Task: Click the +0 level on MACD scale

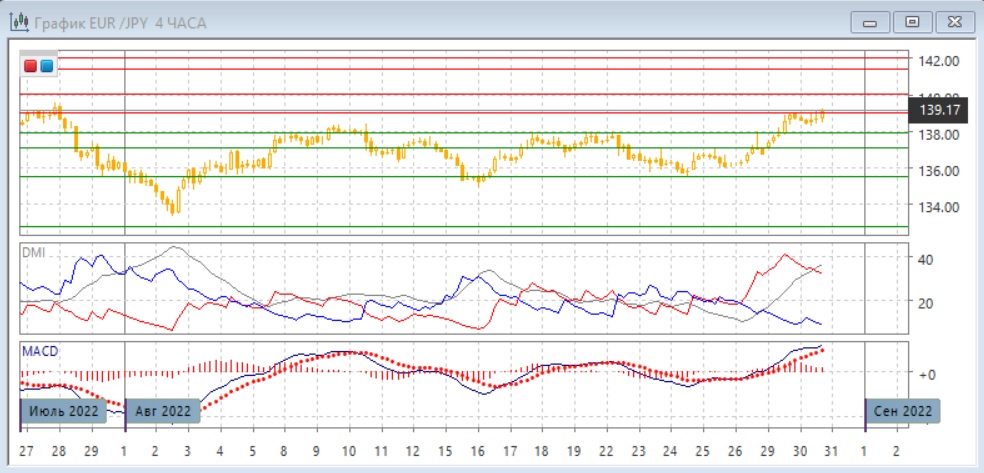Action: 928,374
